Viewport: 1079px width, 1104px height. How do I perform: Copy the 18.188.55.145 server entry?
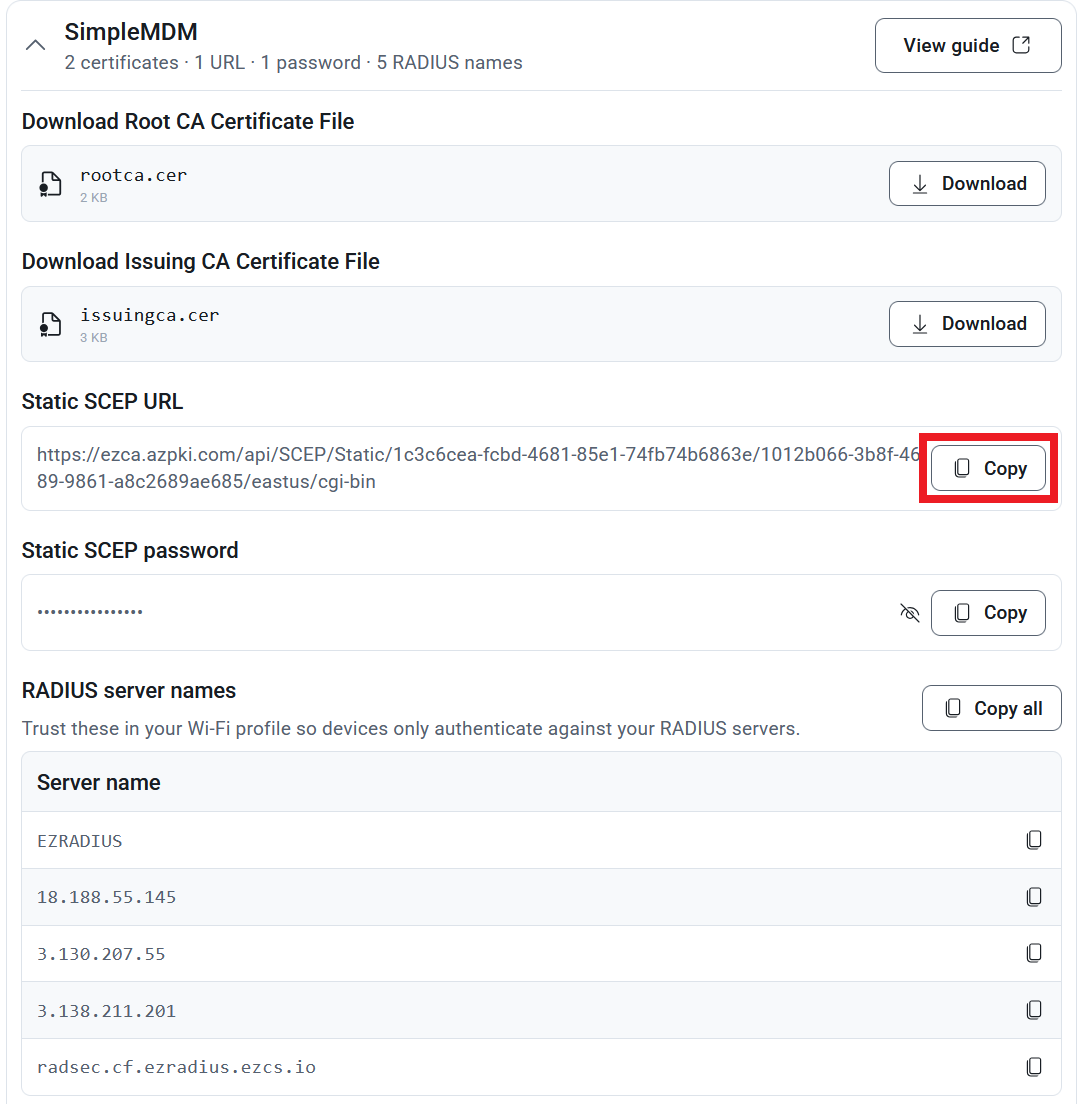click(1034, 897)
